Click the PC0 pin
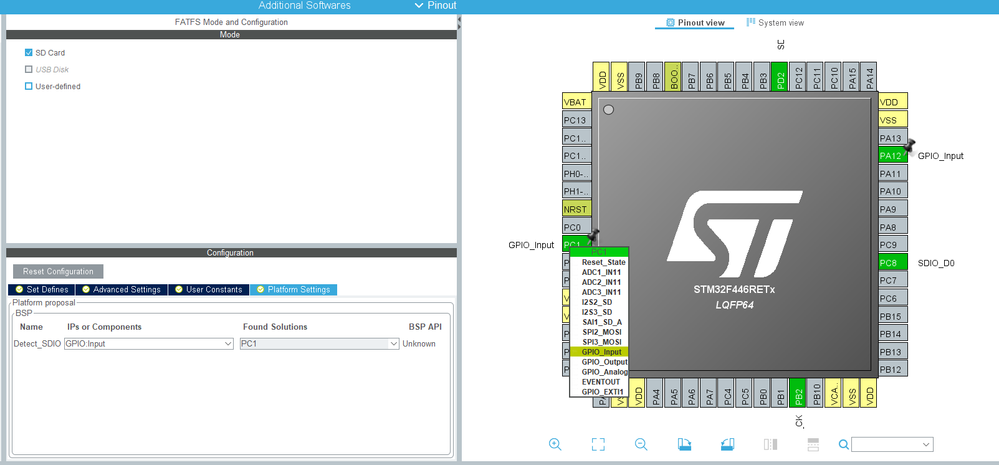This screenshot has height=465, width=999. (x=576, y=227)
